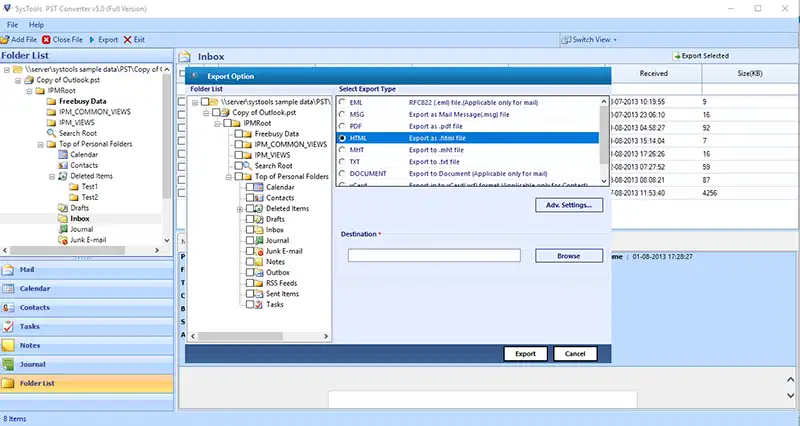This screenshot has width=800, height=426.
Task: Select the TXT export type radio button
Action: (342, 162)
